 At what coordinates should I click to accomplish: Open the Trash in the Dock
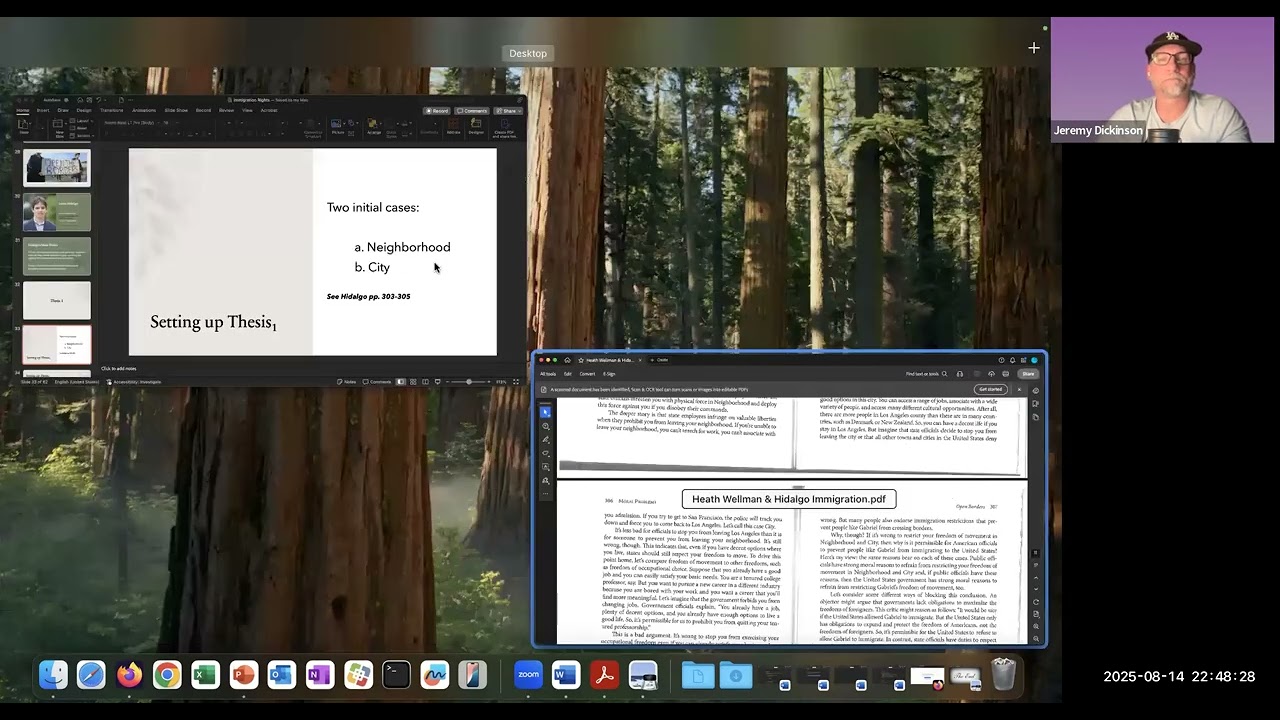pyautogui.click(x=1003, y=675)
